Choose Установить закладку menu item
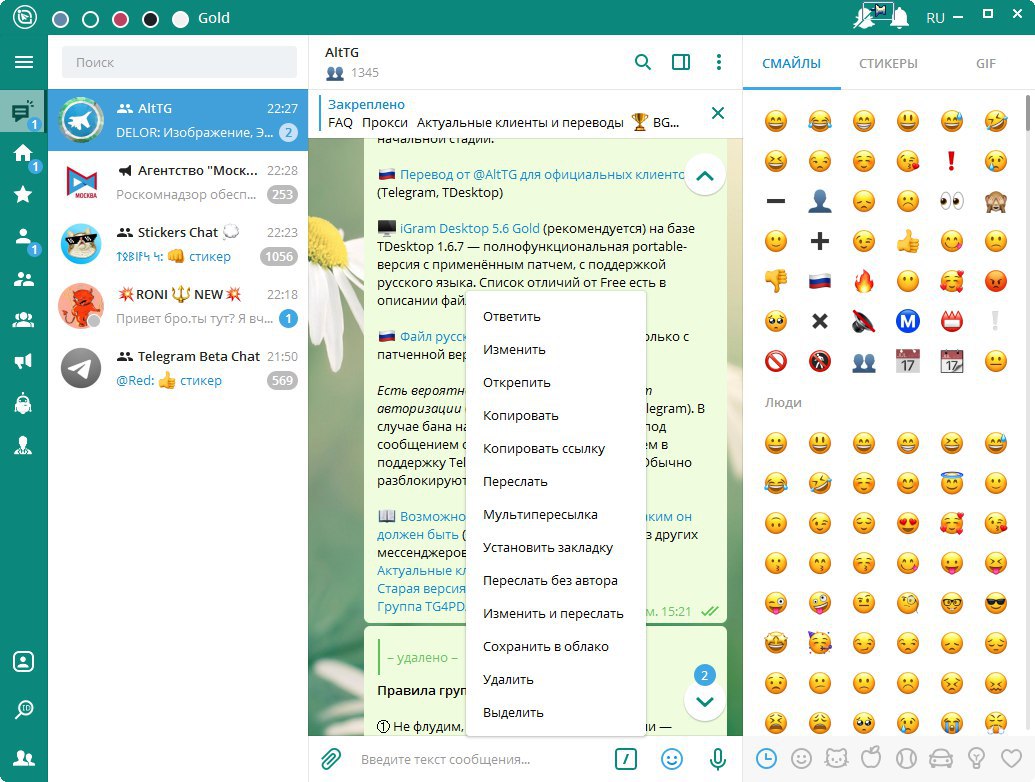Screen dimensions: 1035x782 click(x=556, y=548)
